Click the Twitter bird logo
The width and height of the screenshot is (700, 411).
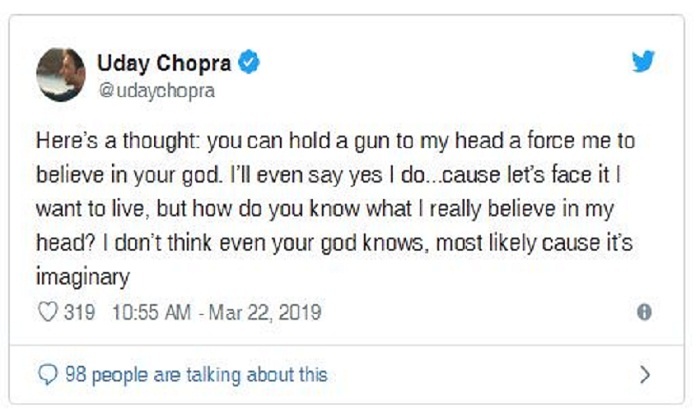click(x=642, y=62)
